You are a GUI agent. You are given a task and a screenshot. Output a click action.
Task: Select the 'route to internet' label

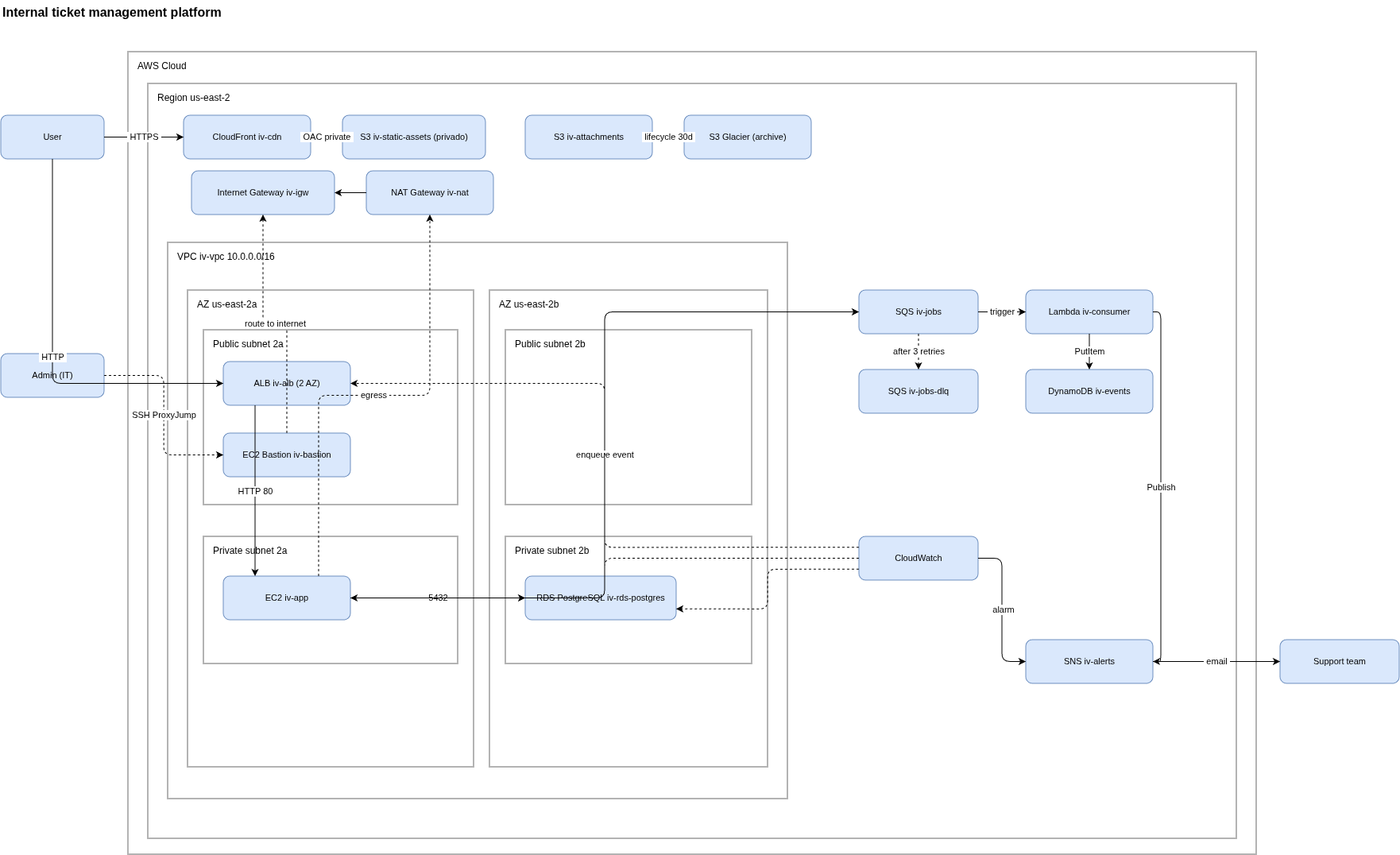(x=275, y=323)
